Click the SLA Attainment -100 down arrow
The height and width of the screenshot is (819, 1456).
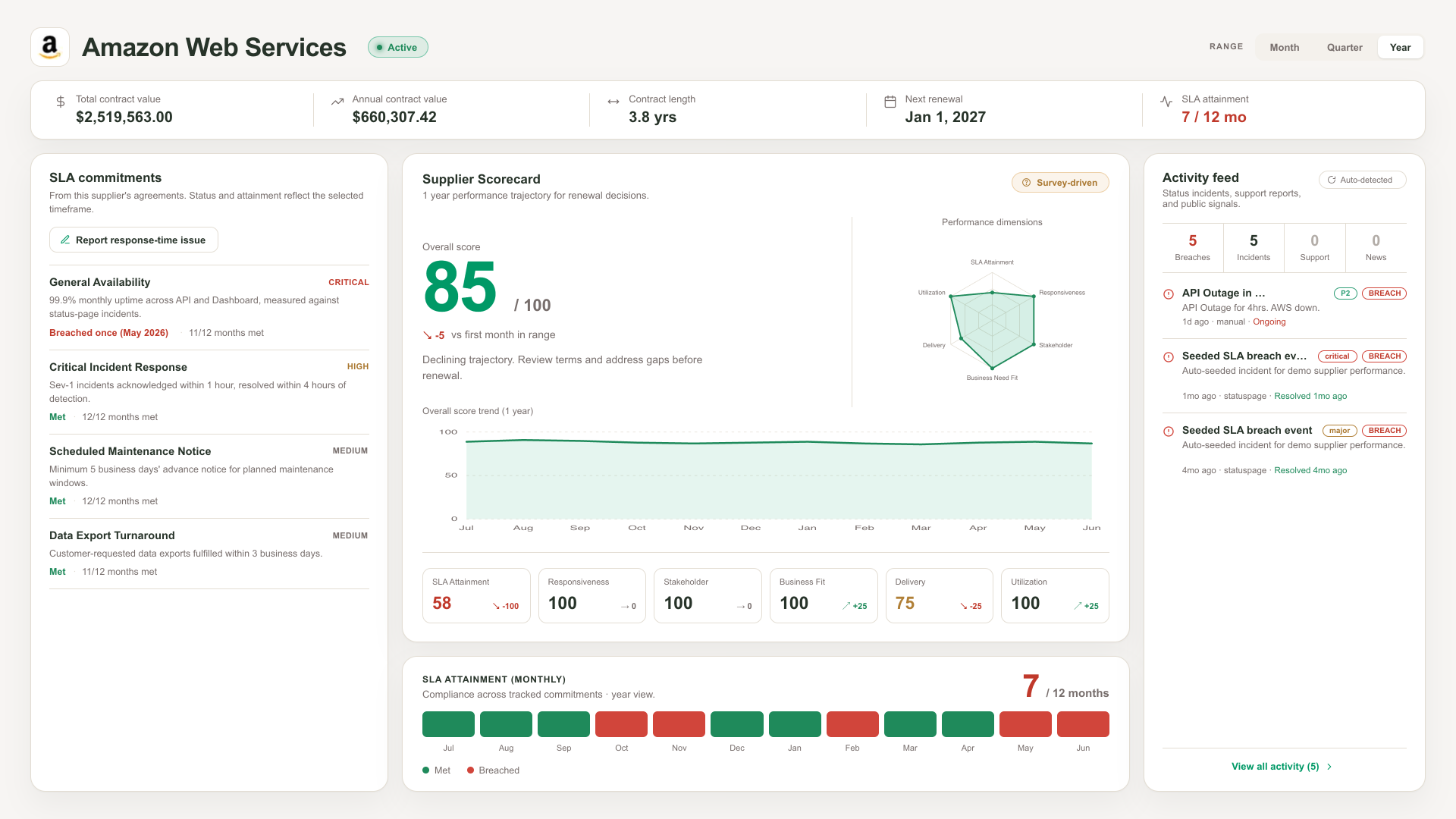(496, 606)
